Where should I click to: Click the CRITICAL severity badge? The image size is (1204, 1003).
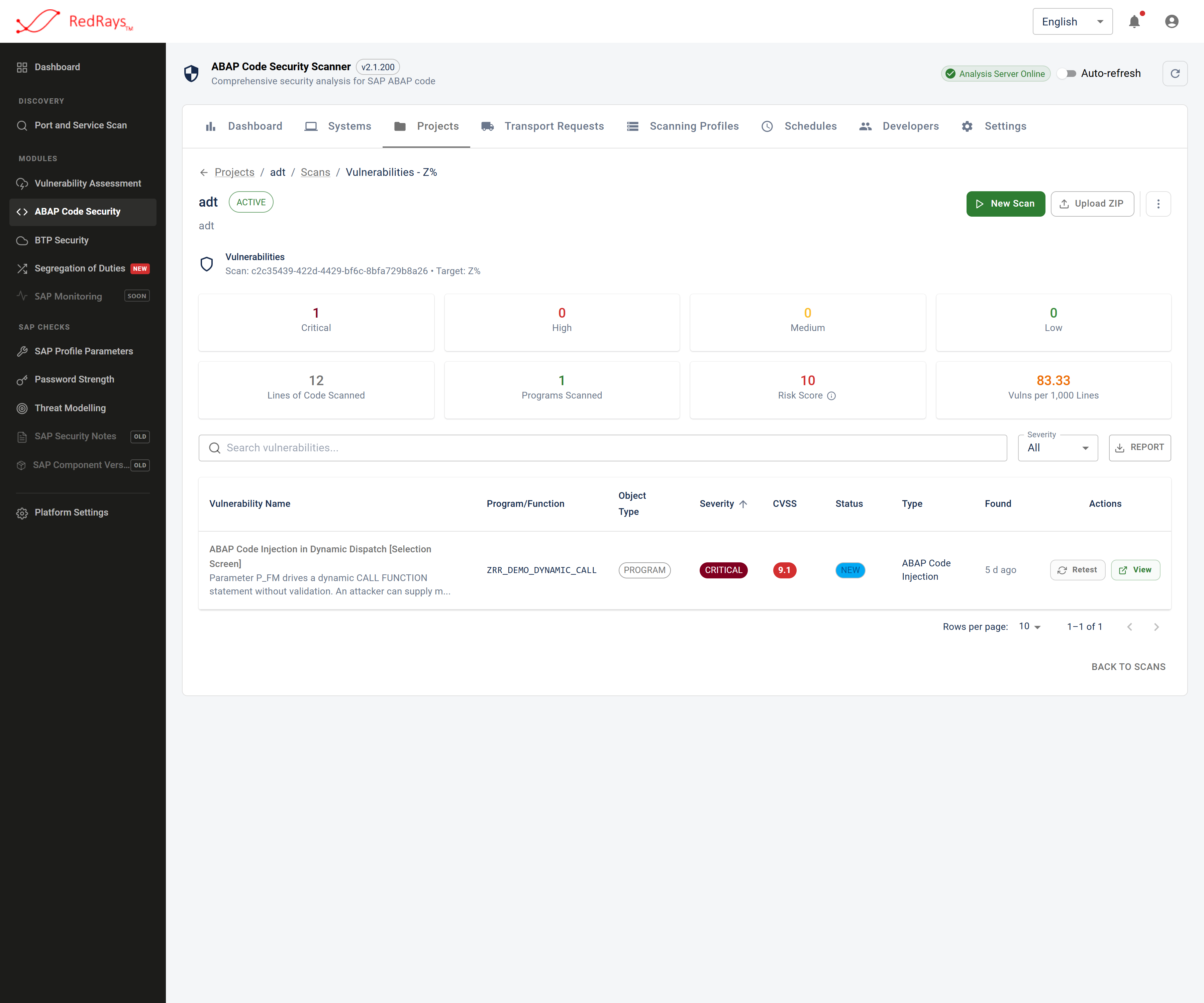point(723,570)
